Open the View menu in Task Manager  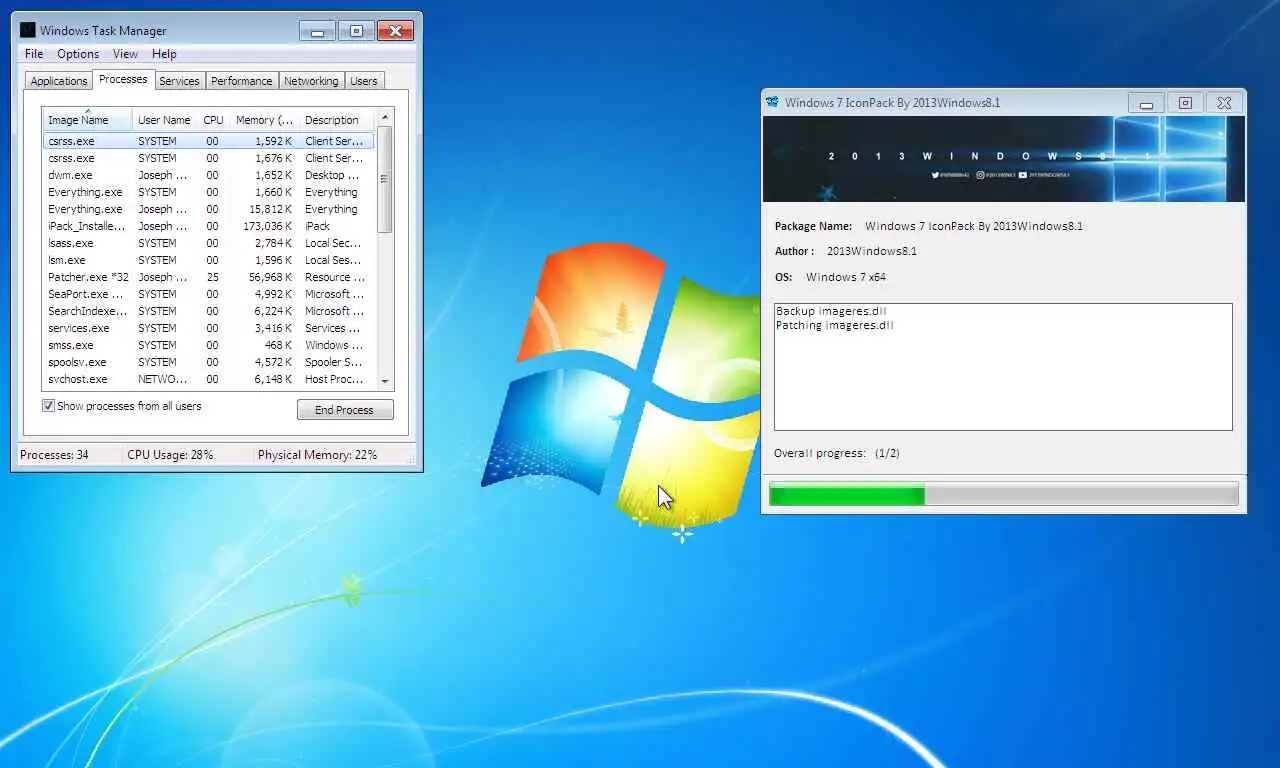pyautogui.click(x=125, y=54)
